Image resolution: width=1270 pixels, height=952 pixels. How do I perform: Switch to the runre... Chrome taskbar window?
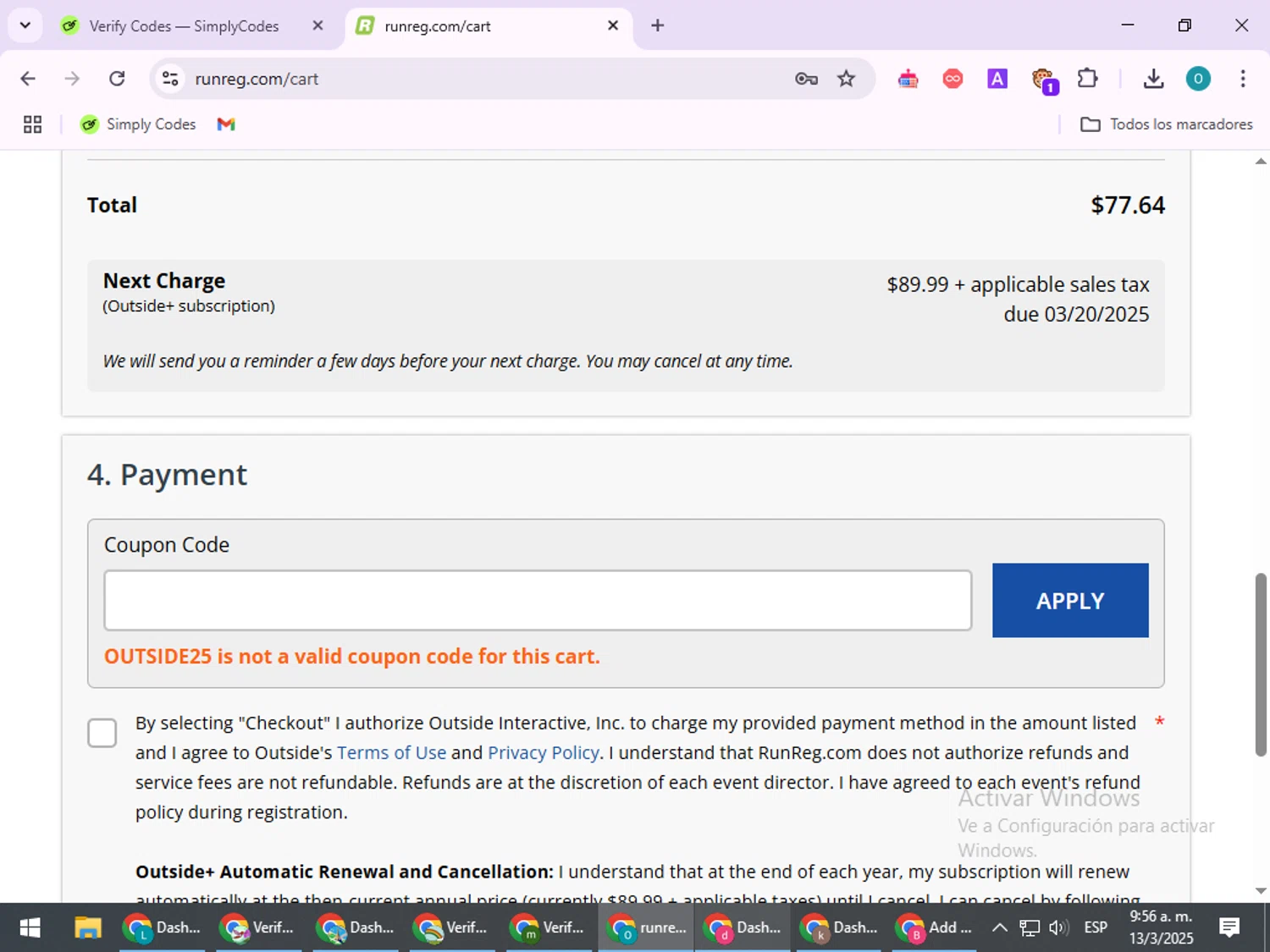click(646, 927)
